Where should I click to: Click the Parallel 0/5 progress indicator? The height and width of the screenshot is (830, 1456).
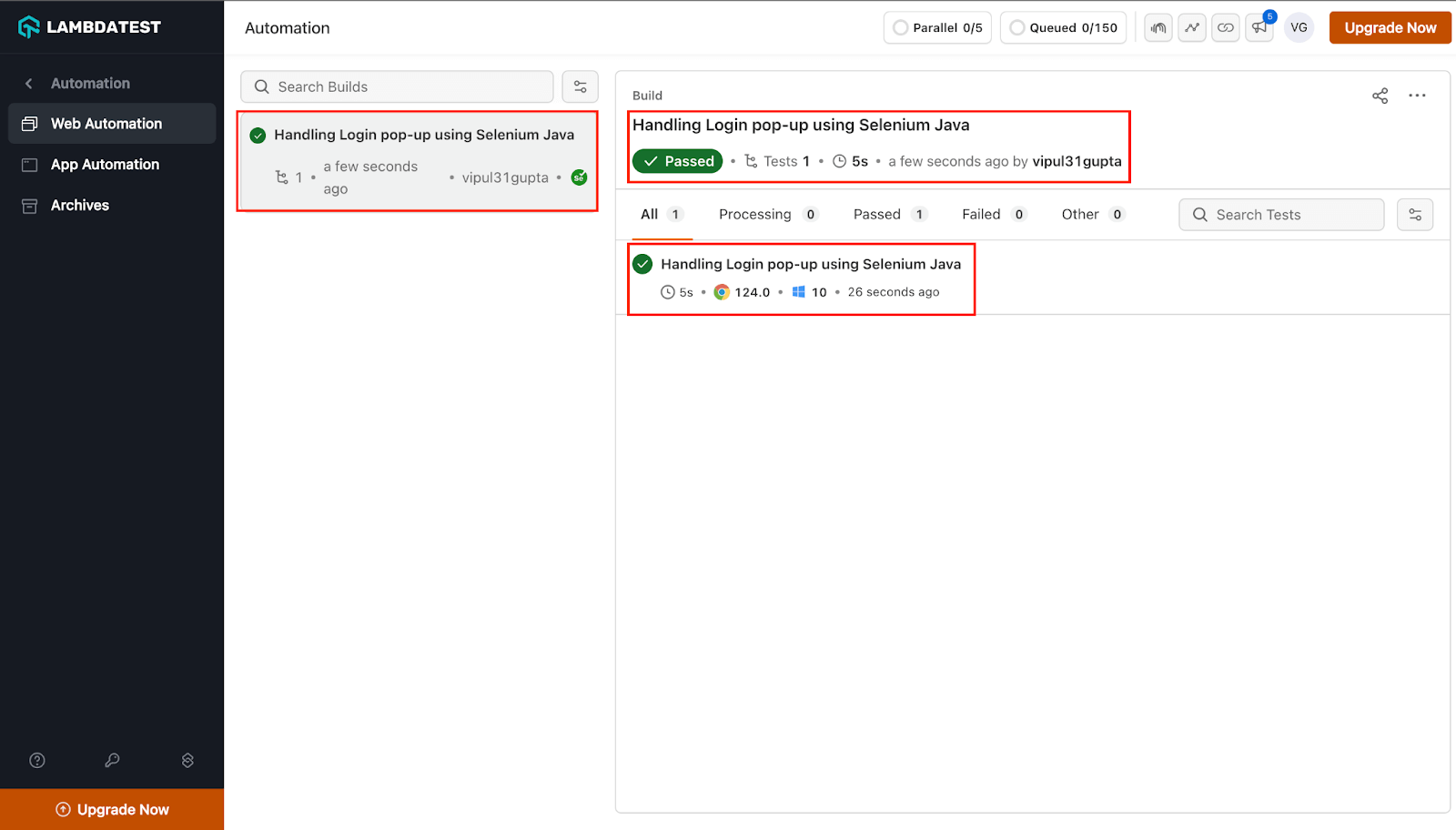pos(937,27)
